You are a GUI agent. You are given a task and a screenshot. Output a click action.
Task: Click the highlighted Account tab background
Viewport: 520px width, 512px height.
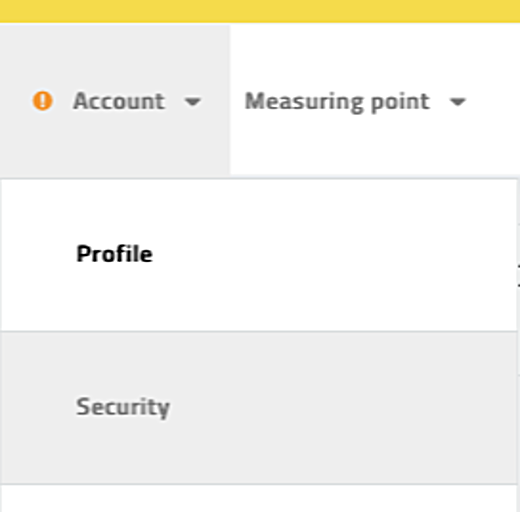click(115, 100)
